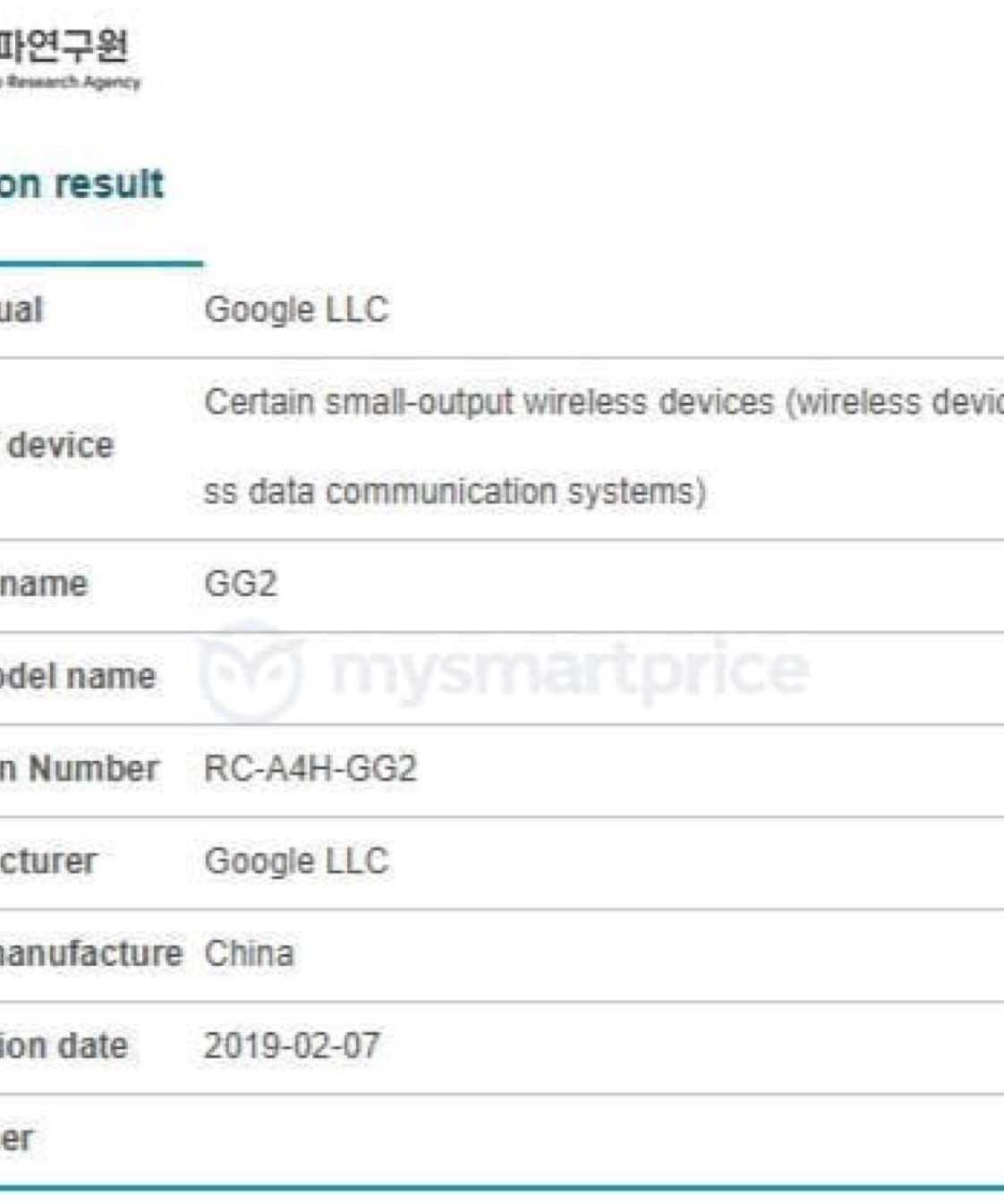Click the 'cturer' row label
The height and width of the screenshot is (1204, 1004).
coord(48,861)
